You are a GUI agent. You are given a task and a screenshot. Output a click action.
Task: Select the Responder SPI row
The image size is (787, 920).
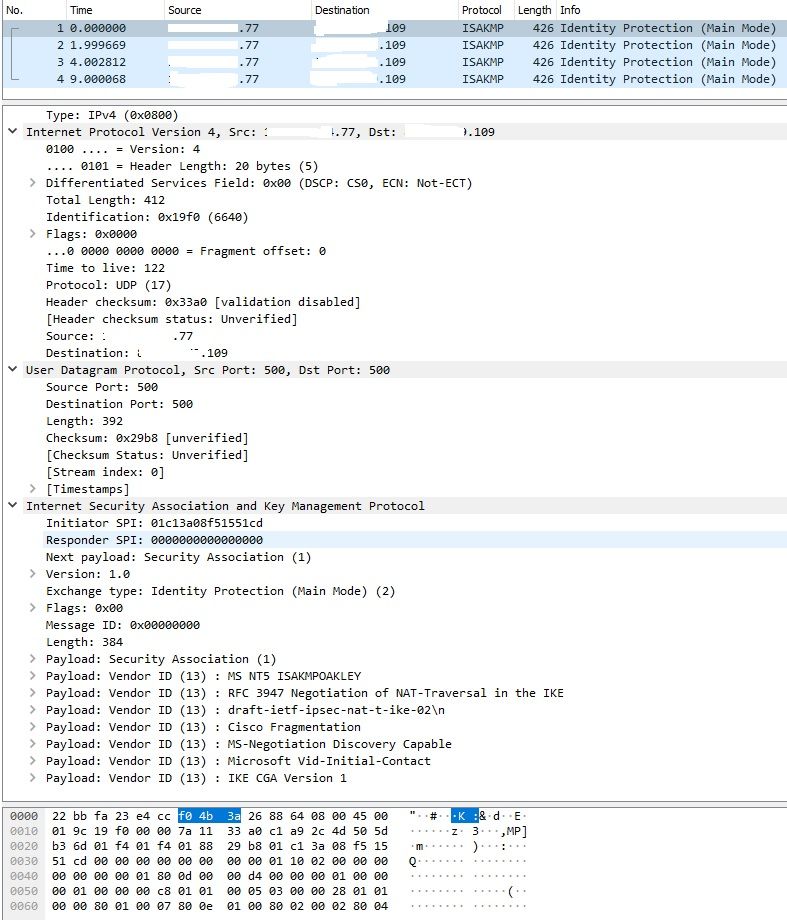(x=154, y=540)
